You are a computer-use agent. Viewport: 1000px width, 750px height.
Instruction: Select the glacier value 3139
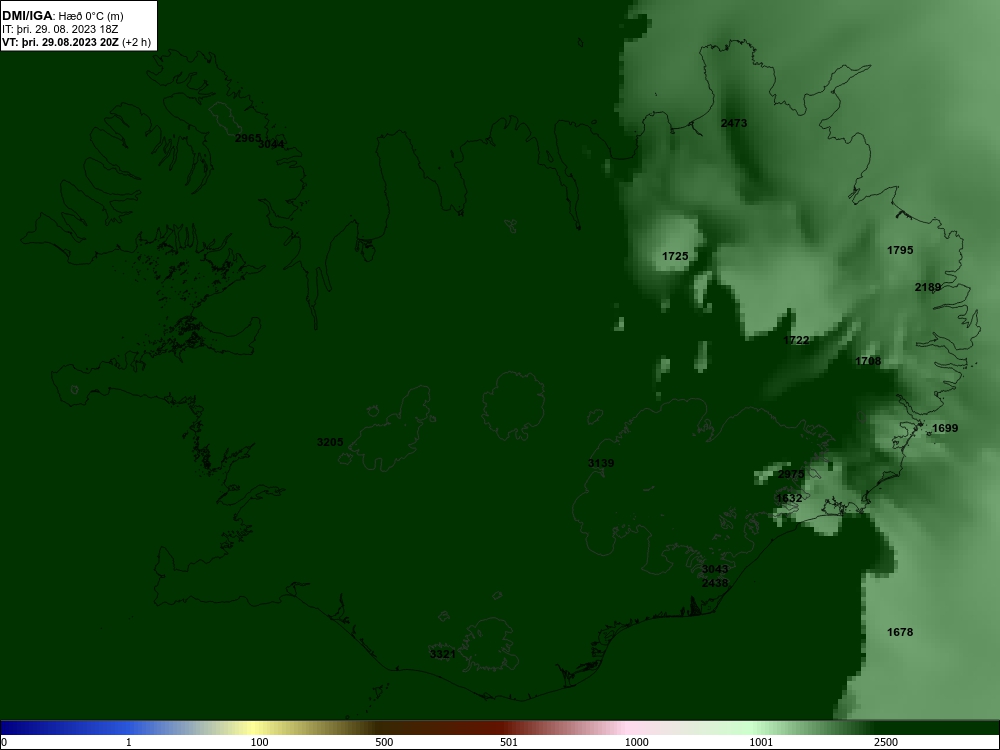pos(601,463)
